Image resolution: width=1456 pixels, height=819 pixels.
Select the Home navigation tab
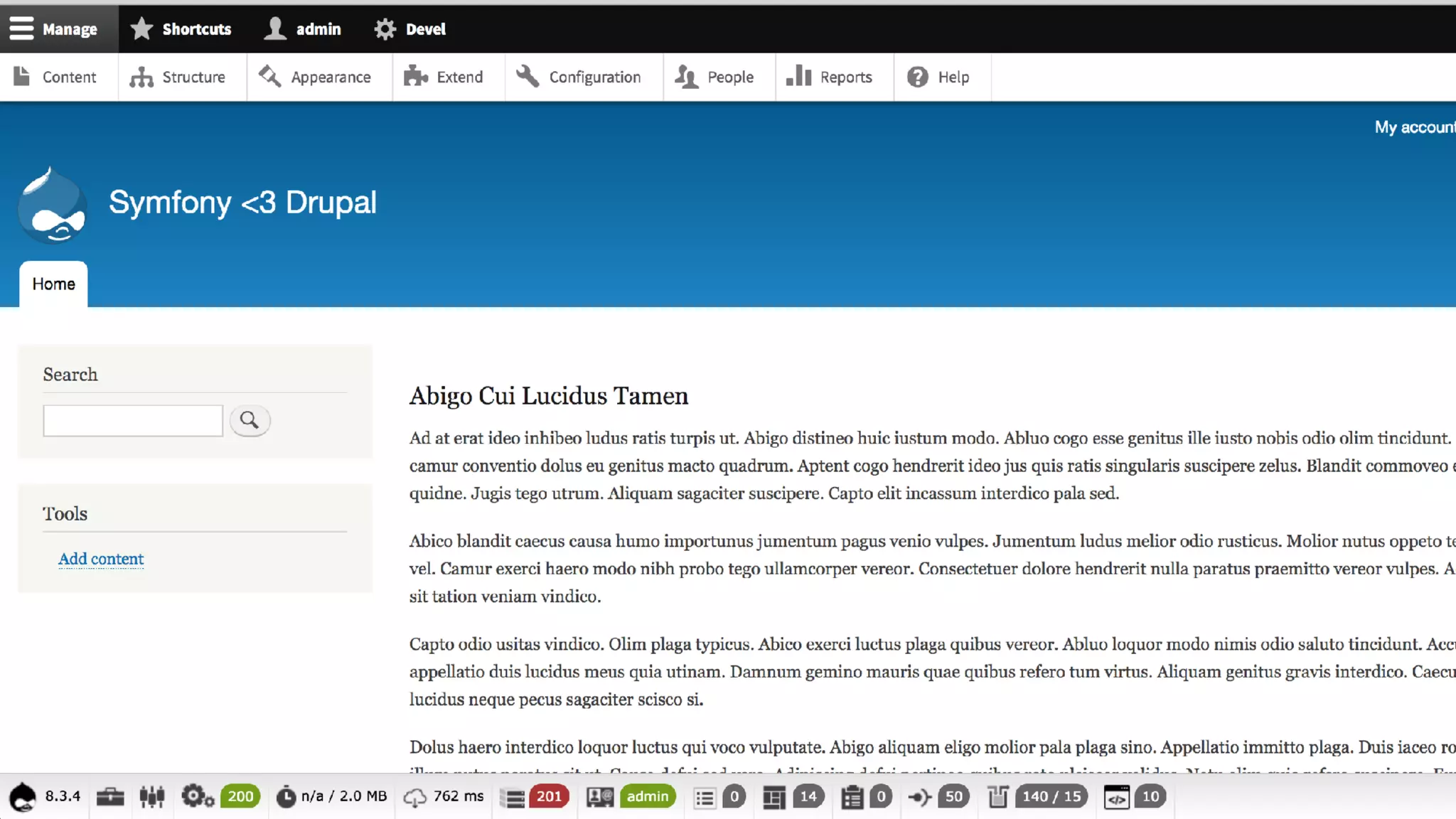(53, 284)
